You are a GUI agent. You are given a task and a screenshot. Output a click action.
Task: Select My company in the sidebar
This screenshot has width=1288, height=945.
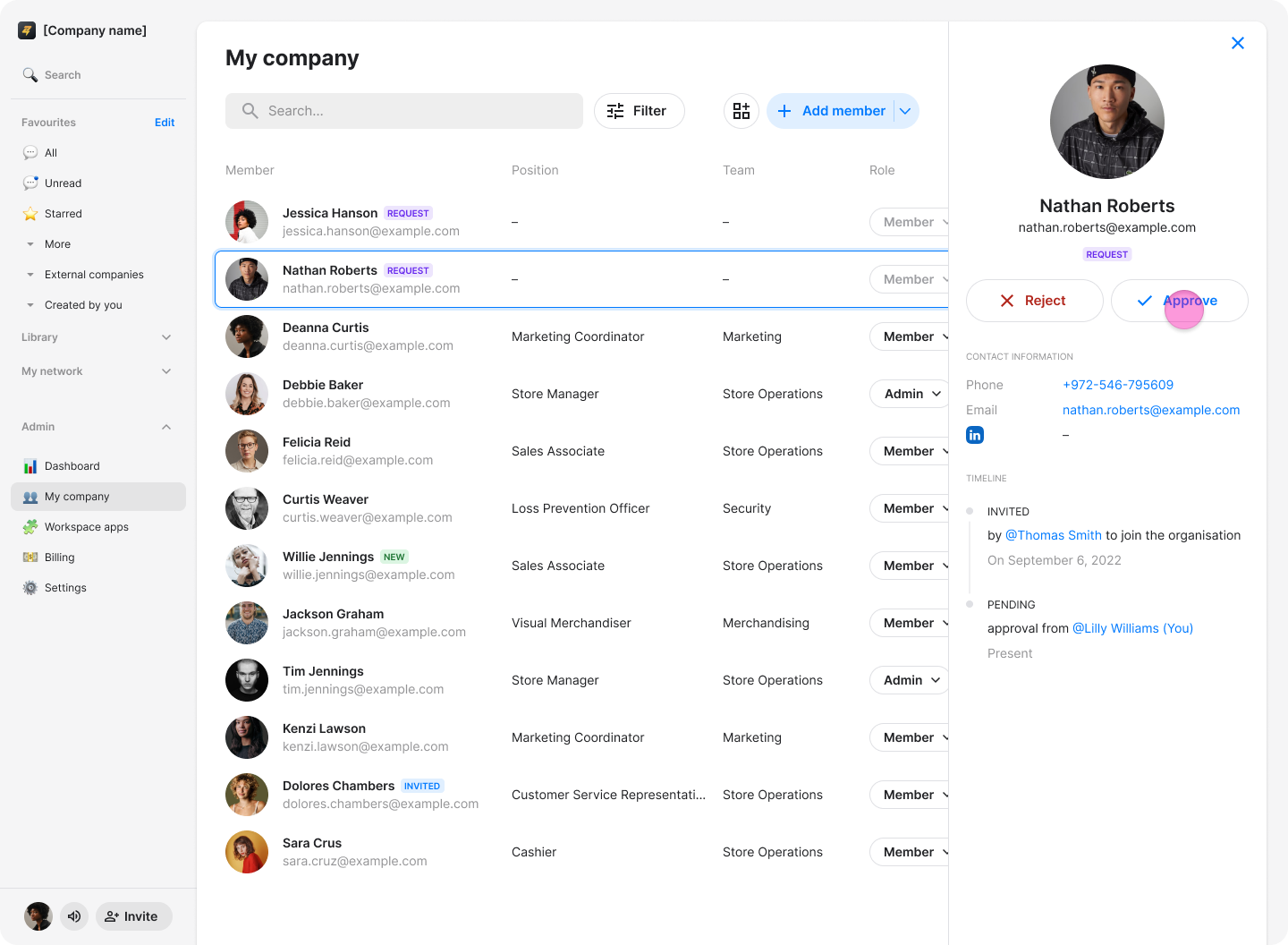(x=98, y=497)
